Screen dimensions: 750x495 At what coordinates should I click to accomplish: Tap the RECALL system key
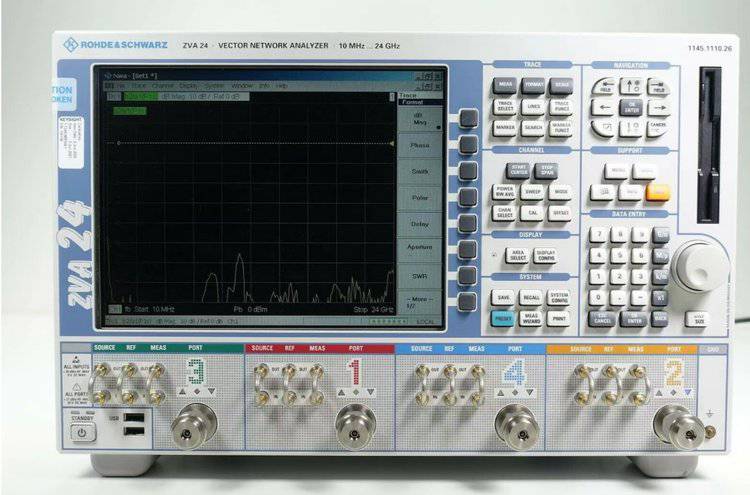click(x=531, y=297)
